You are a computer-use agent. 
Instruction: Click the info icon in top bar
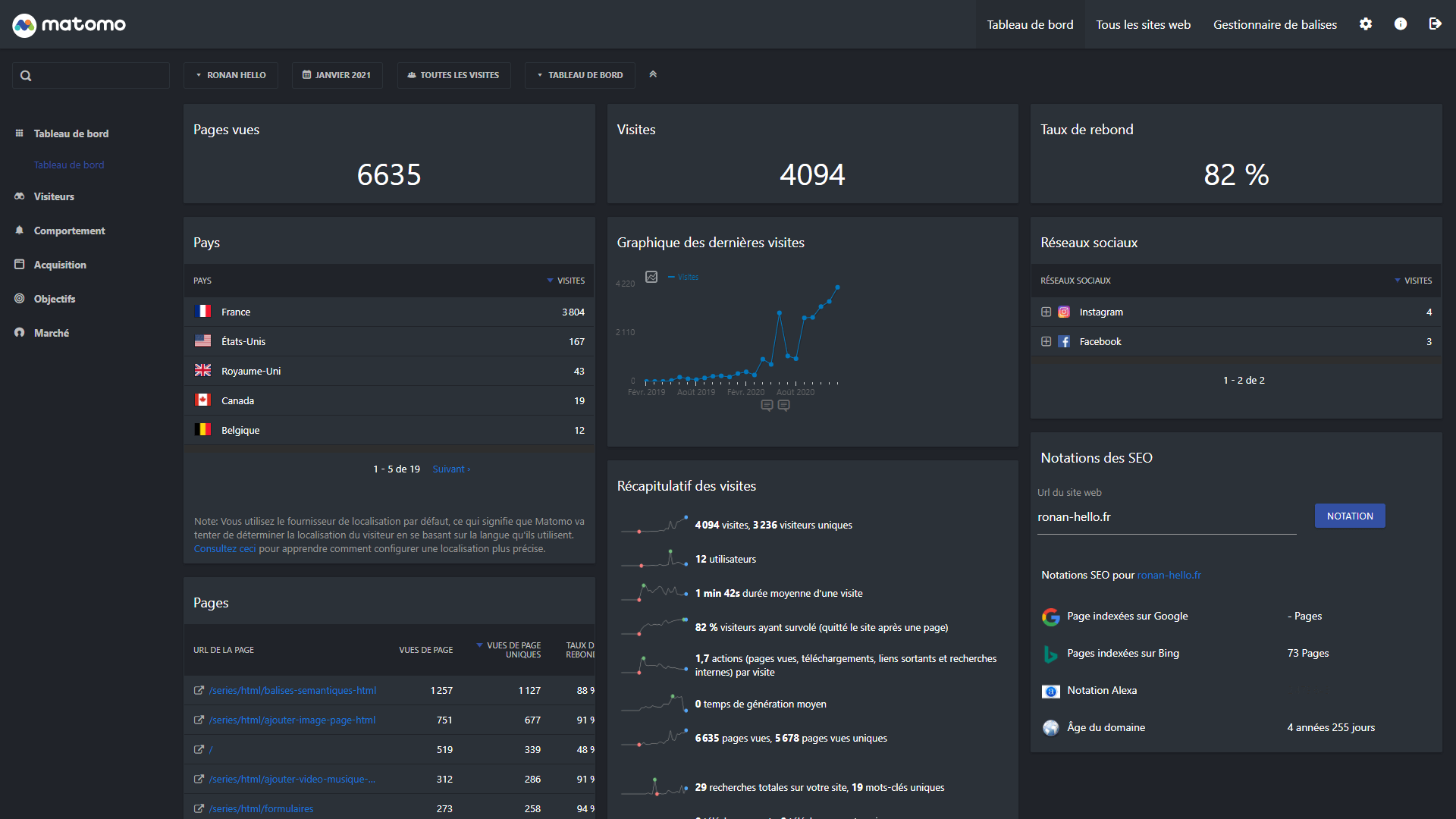tap(1401, 24)
